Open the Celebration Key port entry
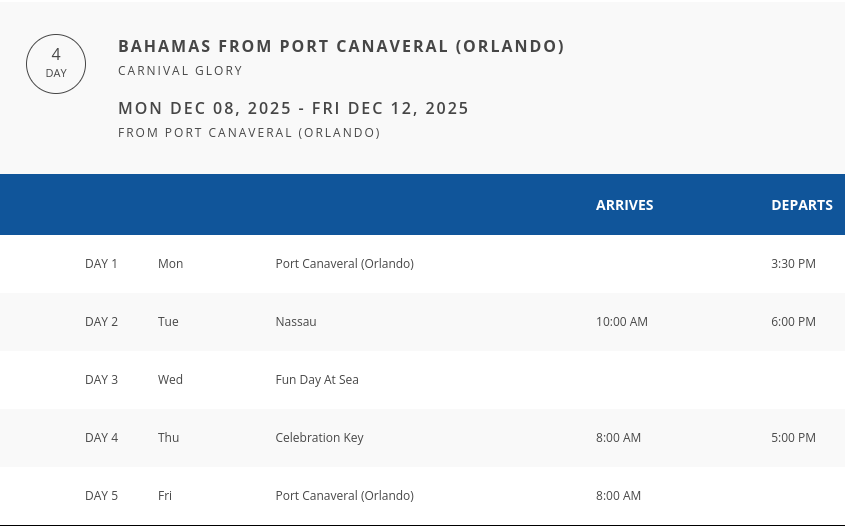This screenshot has height=526, width=845. (x=319, y=438)
